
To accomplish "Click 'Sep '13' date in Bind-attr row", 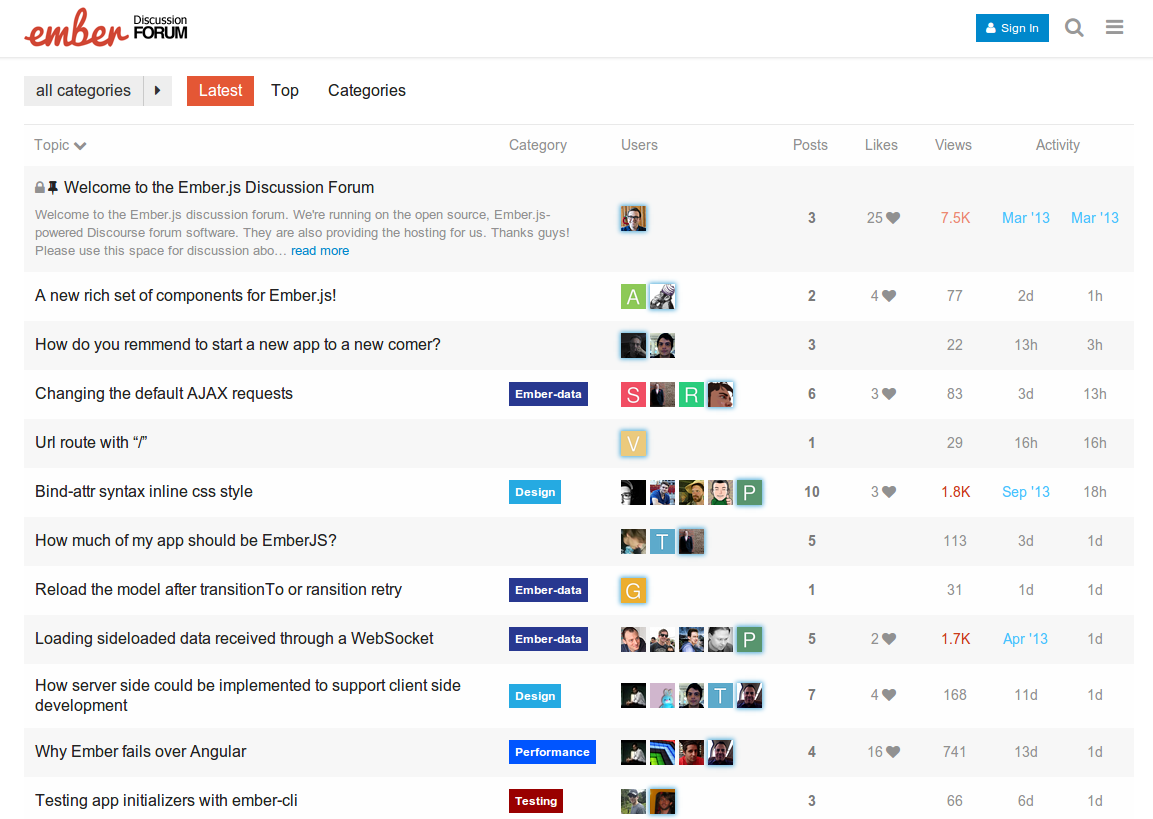I will 1026,492.
